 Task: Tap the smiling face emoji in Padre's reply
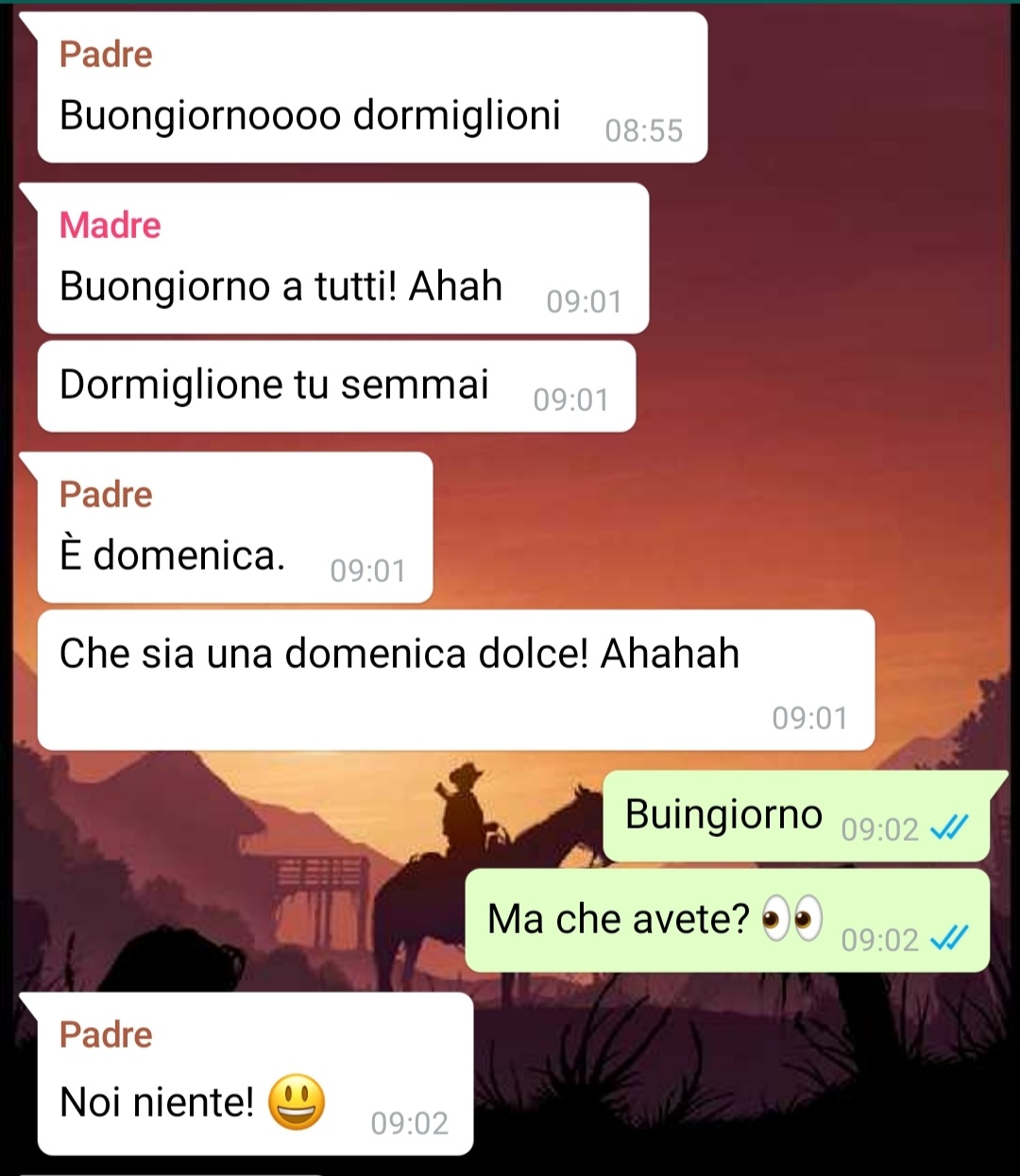(x=297, y=1102)
